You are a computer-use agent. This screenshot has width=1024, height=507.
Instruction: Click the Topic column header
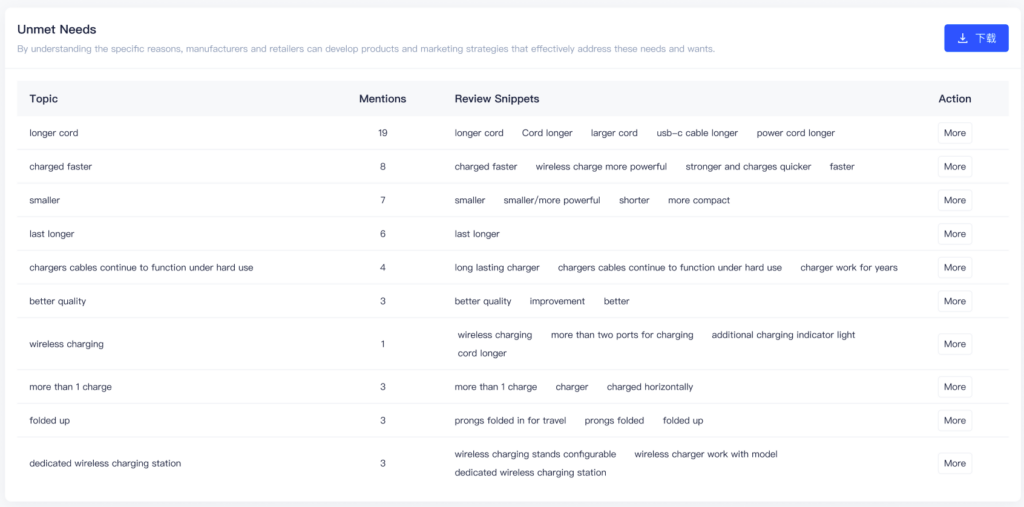pyautogui.click(x=44, y=99)
